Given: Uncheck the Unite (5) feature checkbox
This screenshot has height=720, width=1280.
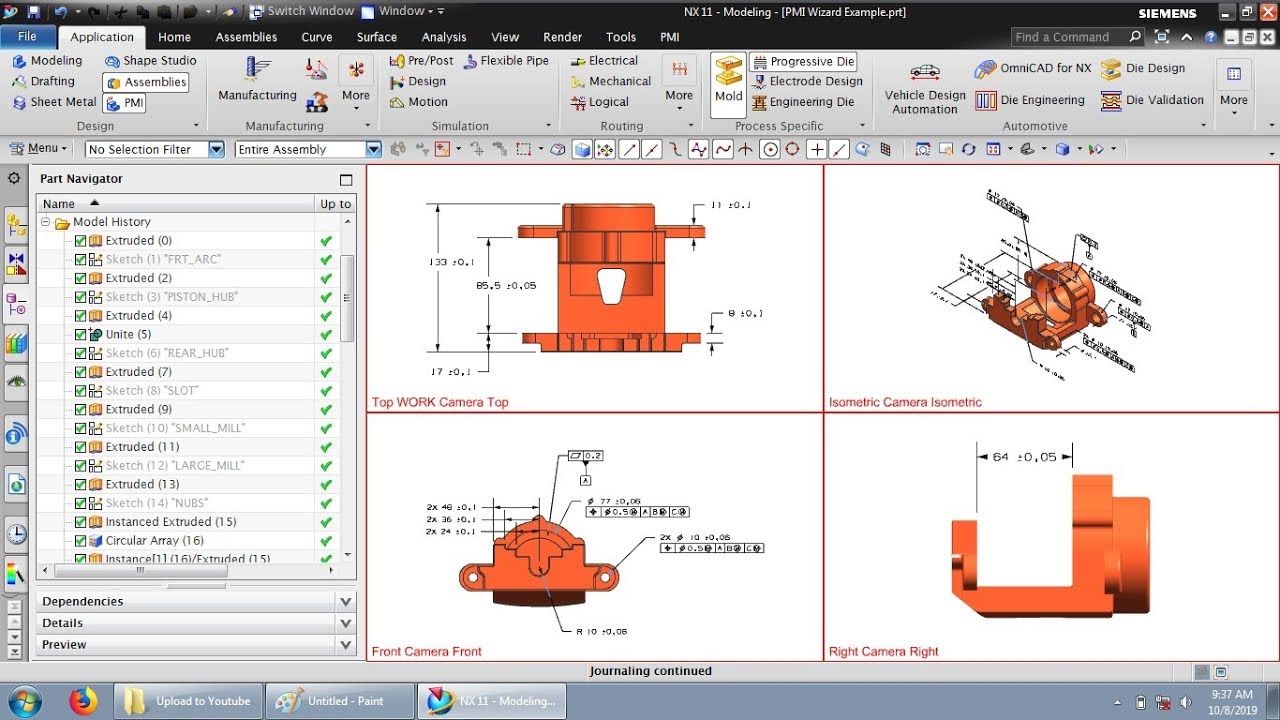Looking at the screenshot, I should pos(81,335).
